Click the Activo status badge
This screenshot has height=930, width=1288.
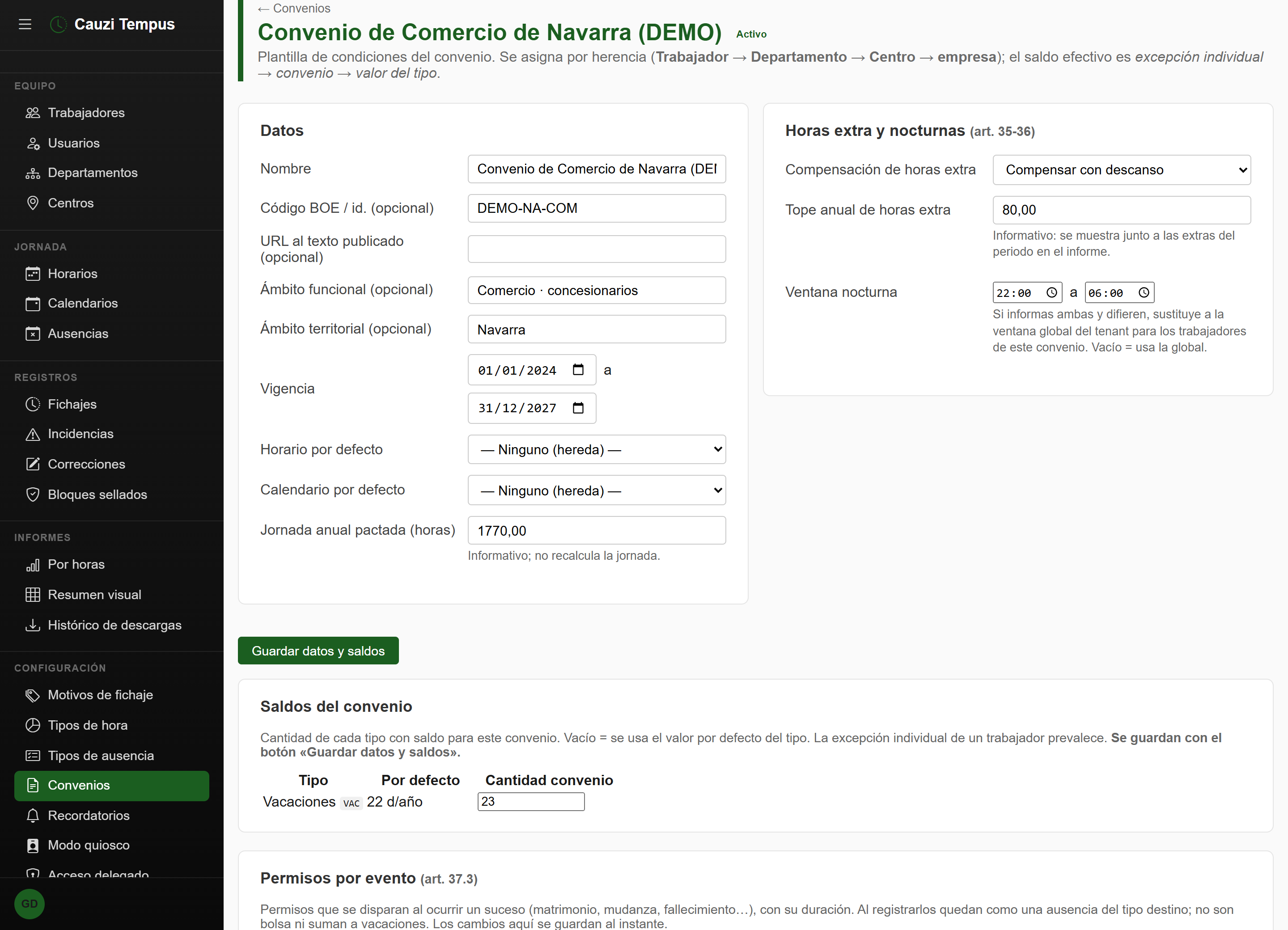click(751, 34)
